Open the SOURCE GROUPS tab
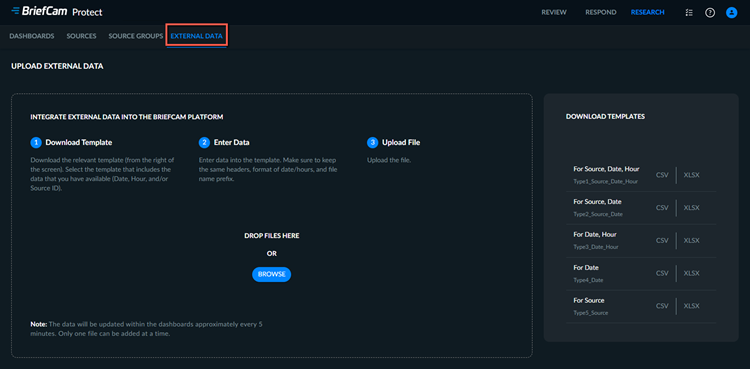Screen dimensions: 750x369 136,36
